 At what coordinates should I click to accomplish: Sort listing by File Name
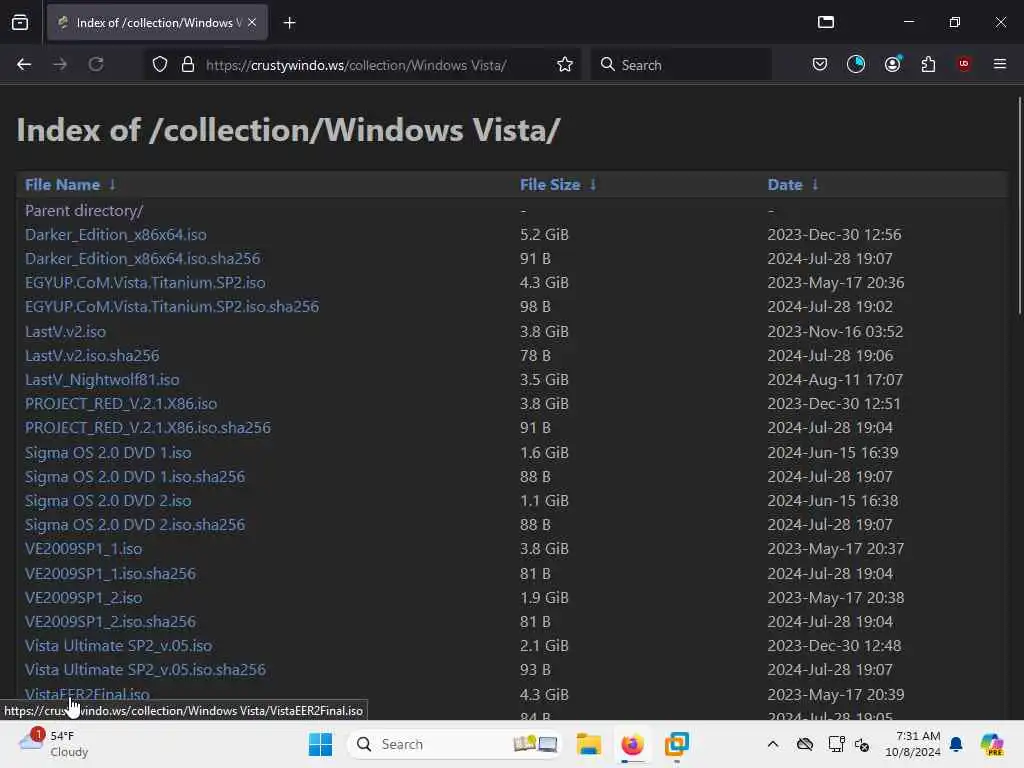point(62,185)
